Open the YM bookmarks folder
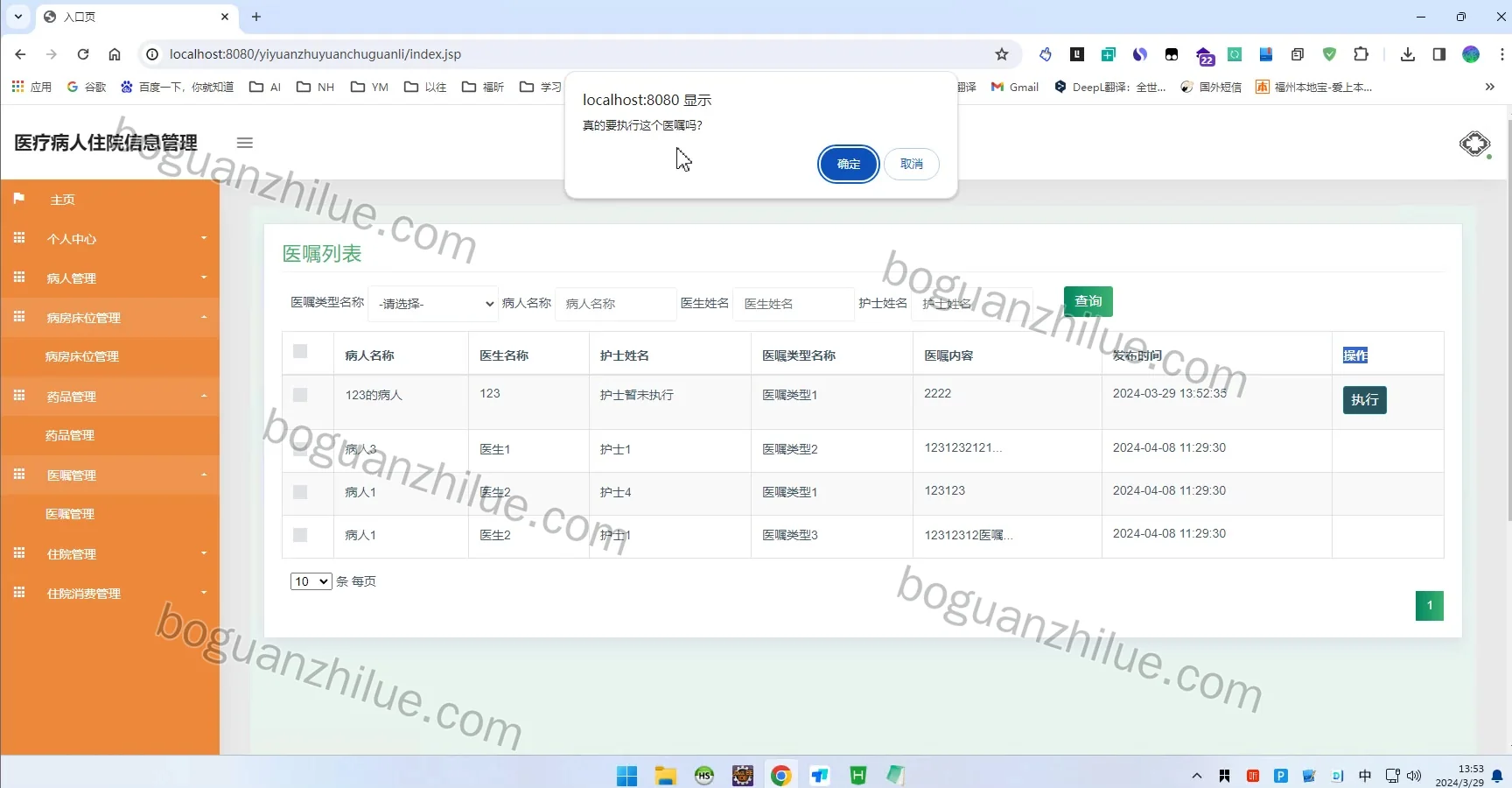The image size is (1512, 788). coord(369,87)
